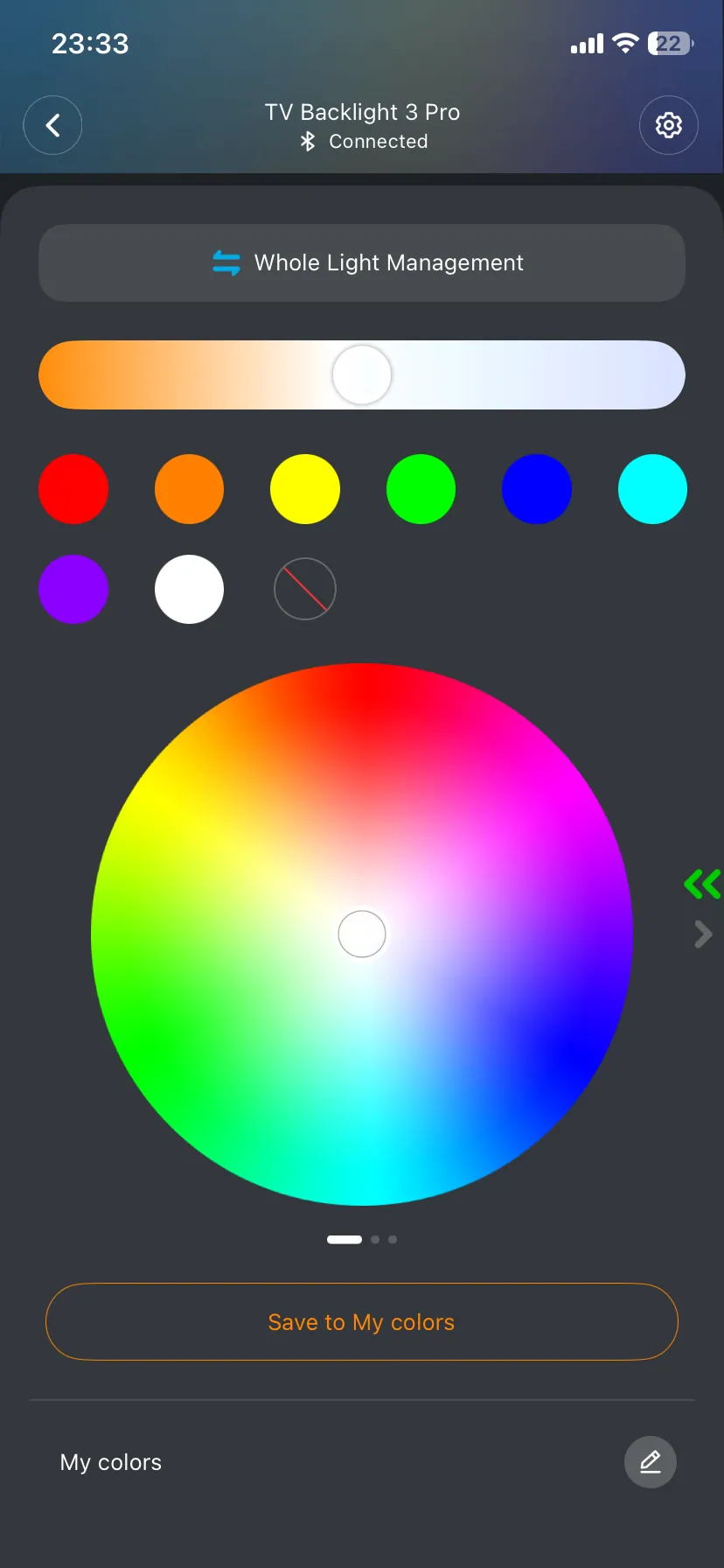Tap the back arrow button
724x1568 pixels.
(52, 125)
